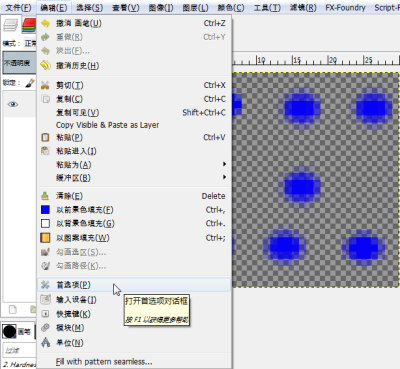Open the 模式 mode dropdown
This screenshot has height=369, width=400.
(30, 43)
